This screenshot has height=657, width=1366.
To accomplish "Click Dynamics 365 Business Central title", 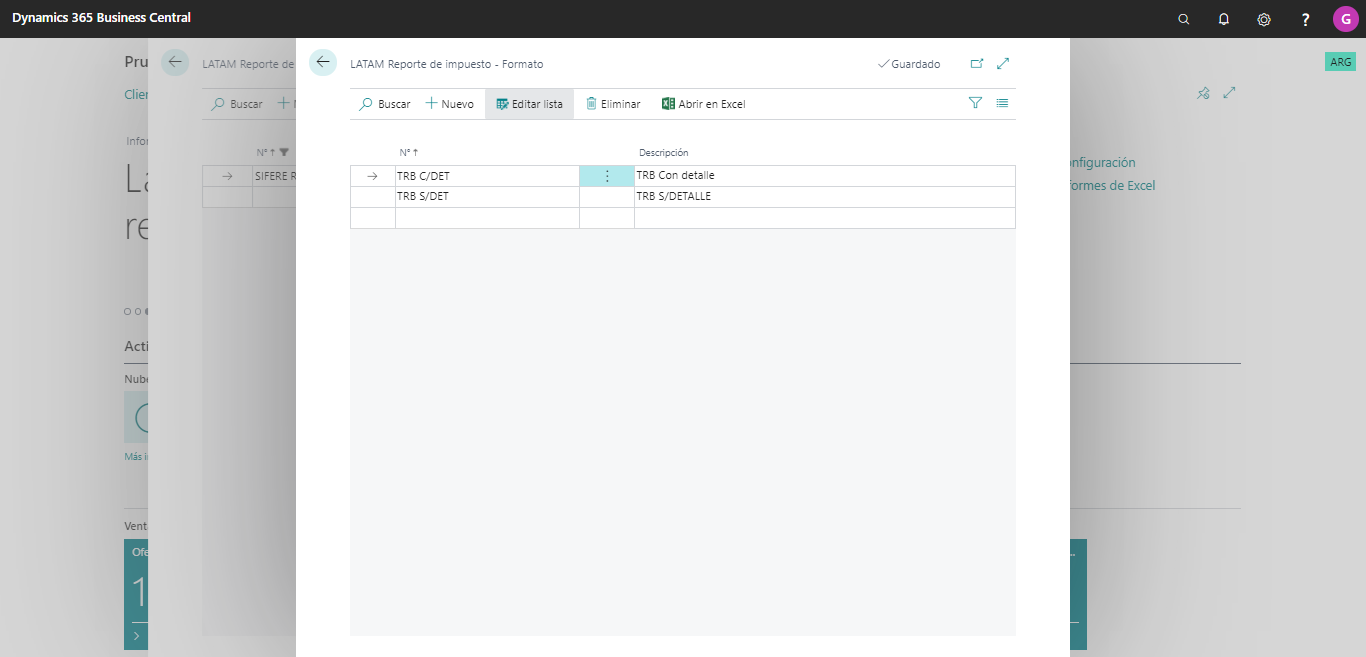I will (102, 18).
